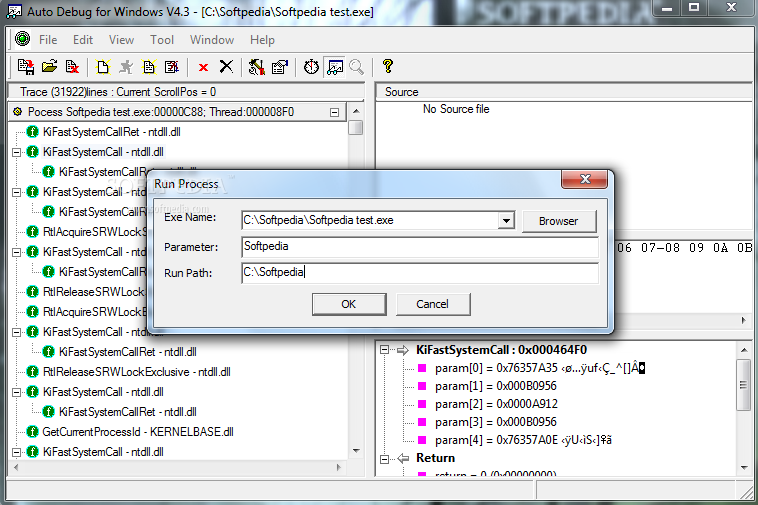Click the trace tree vertical scroll thumb

tap(356, 128)
